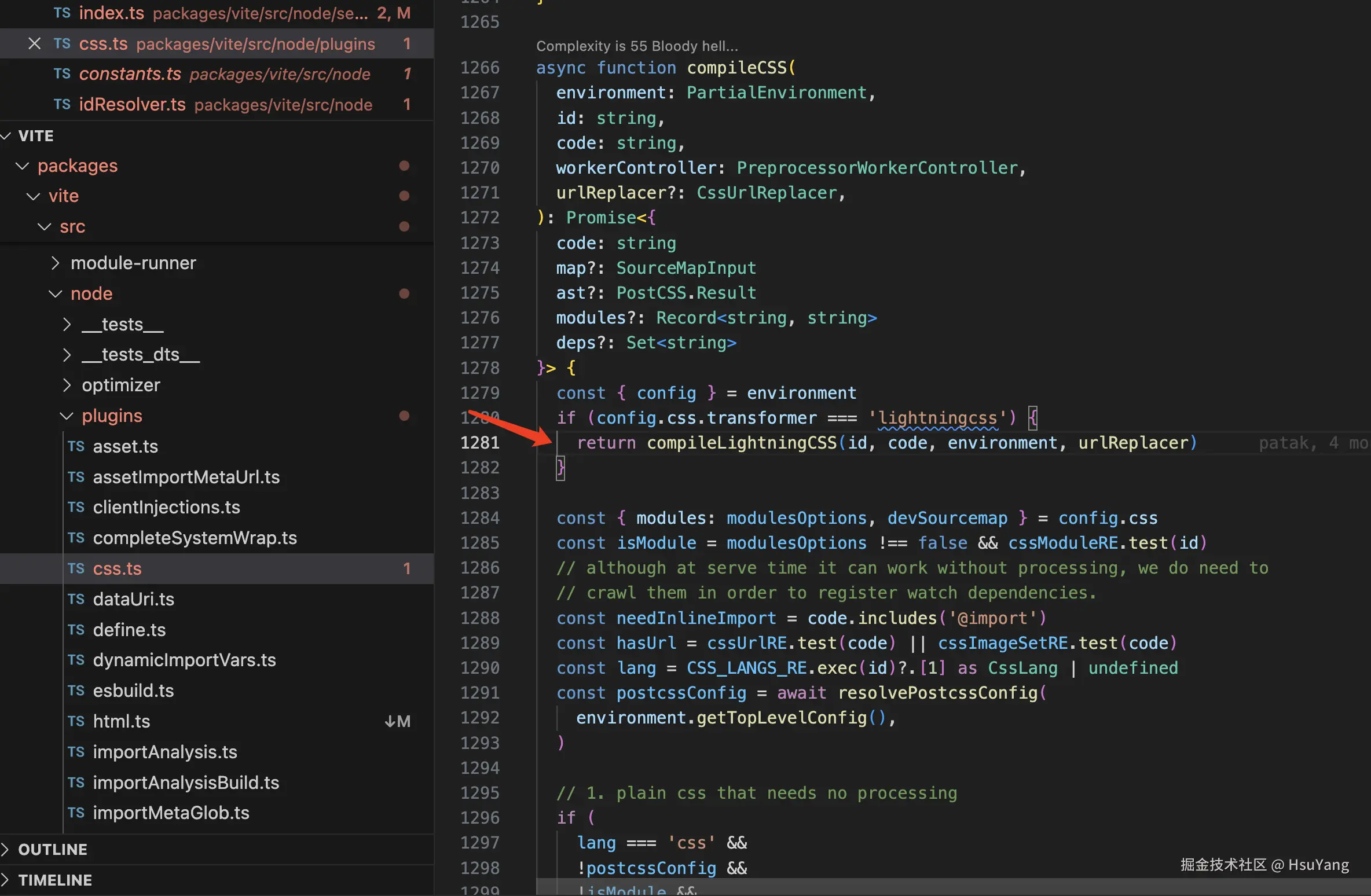Click the 'Complexity is 55' code lens
This screenshot has height=896, width=1371.
[637, 46]
